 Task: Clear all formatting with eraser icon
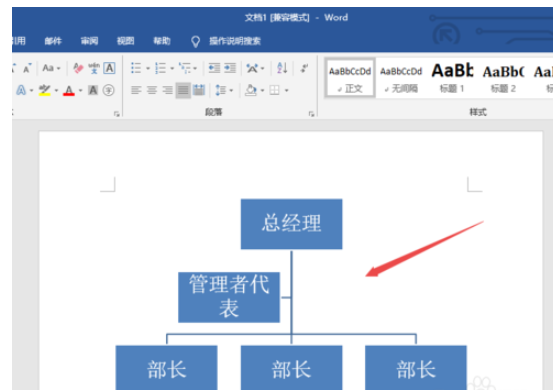(78, 68)
